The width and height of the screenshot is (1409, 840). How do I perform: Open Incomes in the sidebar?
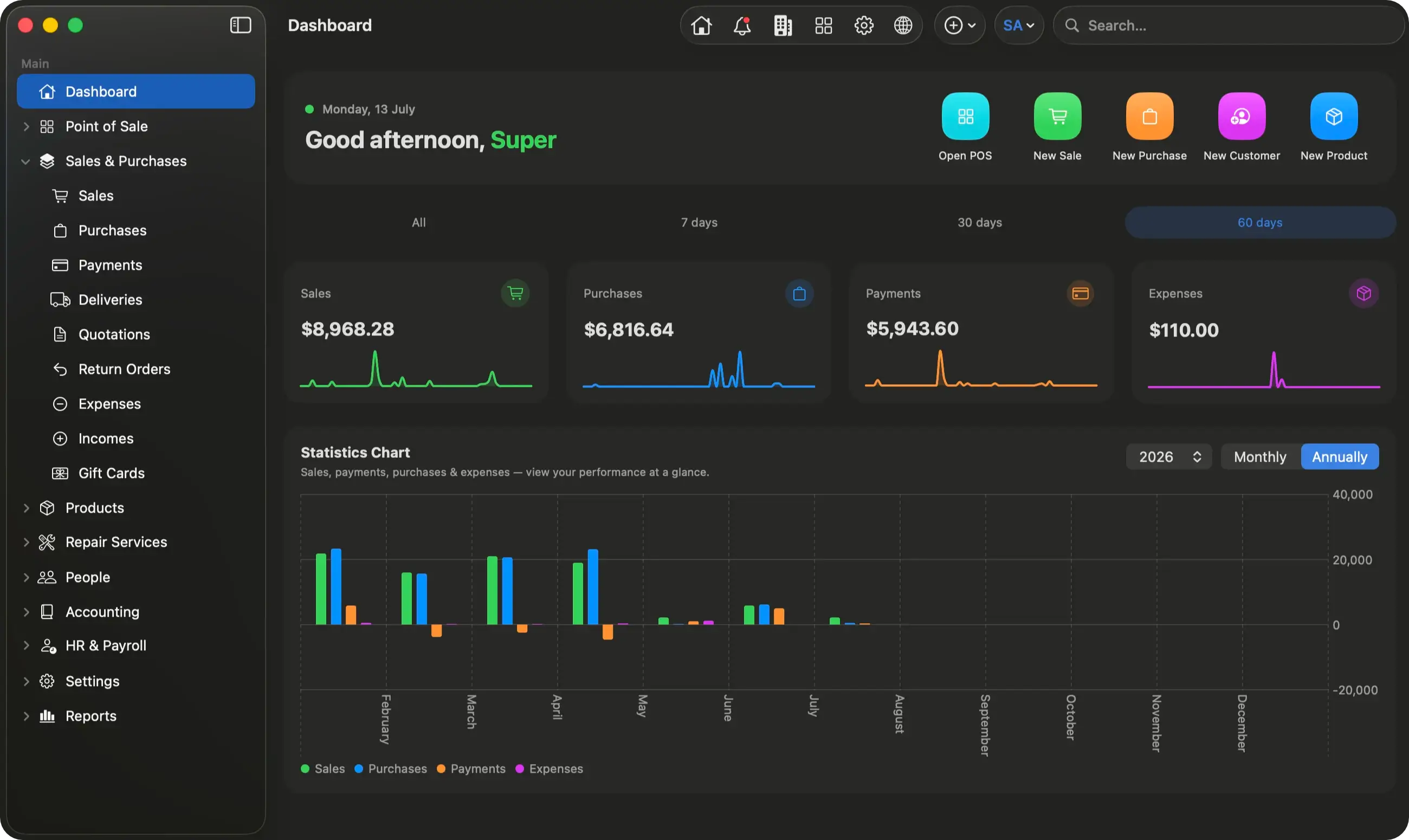tap(136, 438)
